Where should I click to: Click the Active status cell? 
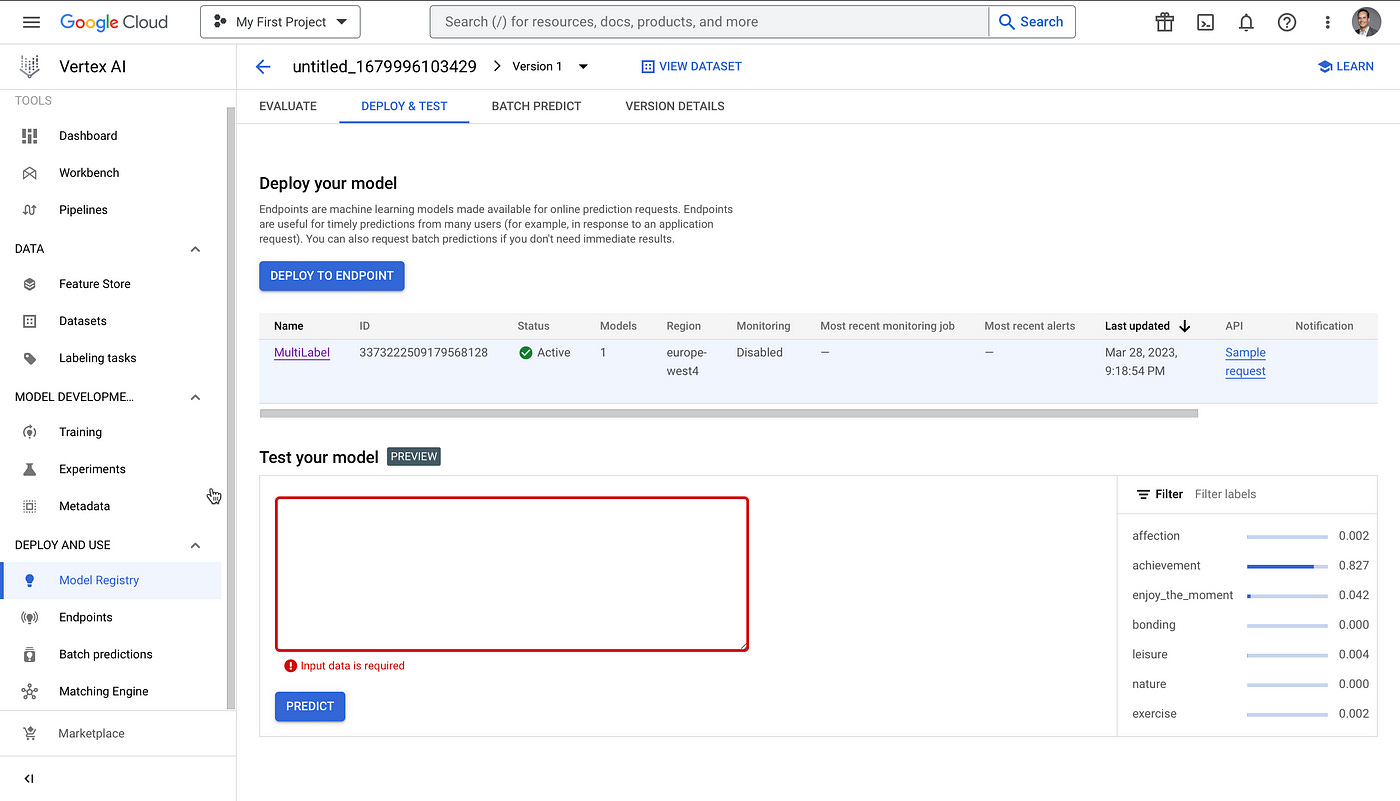(545, 353)
